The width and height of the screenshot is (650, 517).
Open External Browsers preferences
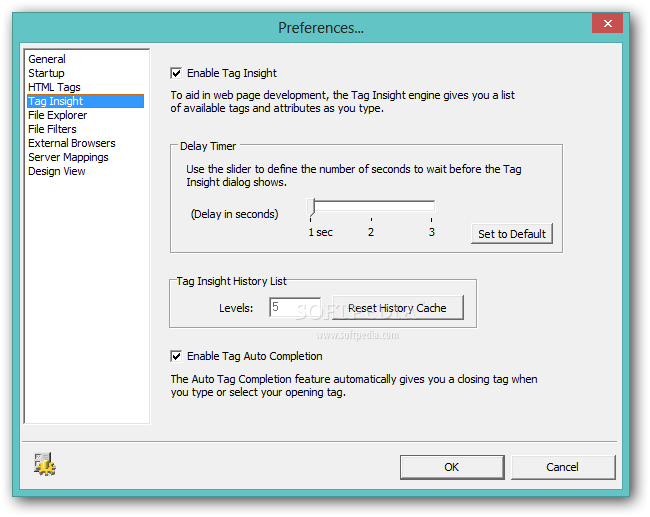[85, 143]
